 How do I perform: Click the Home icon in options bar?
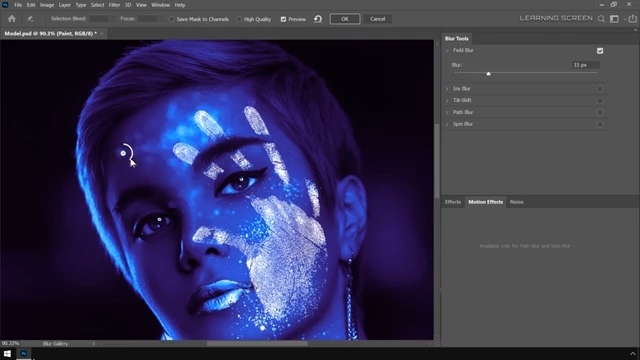point(12,19)
